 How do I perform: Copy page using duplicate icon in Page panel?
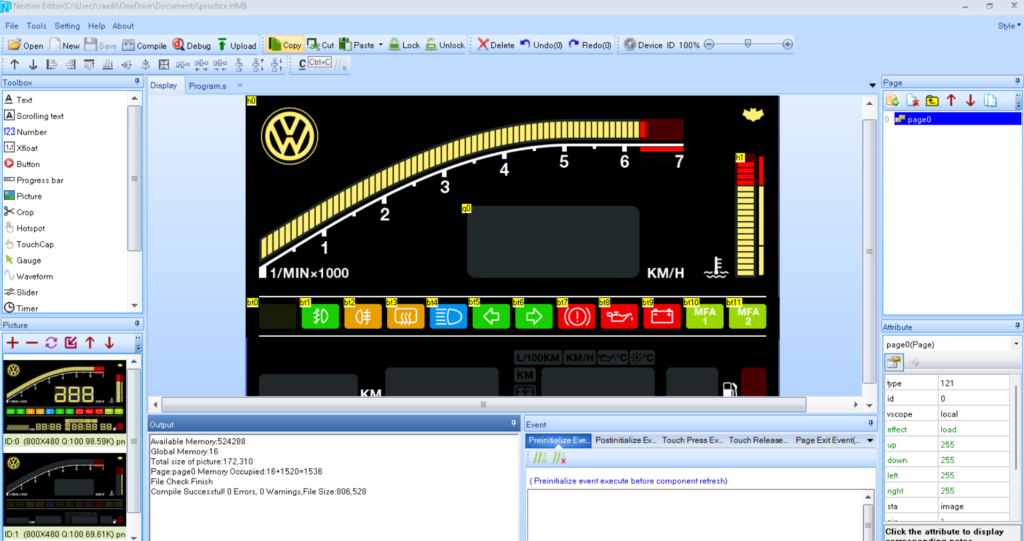(991, 101)
